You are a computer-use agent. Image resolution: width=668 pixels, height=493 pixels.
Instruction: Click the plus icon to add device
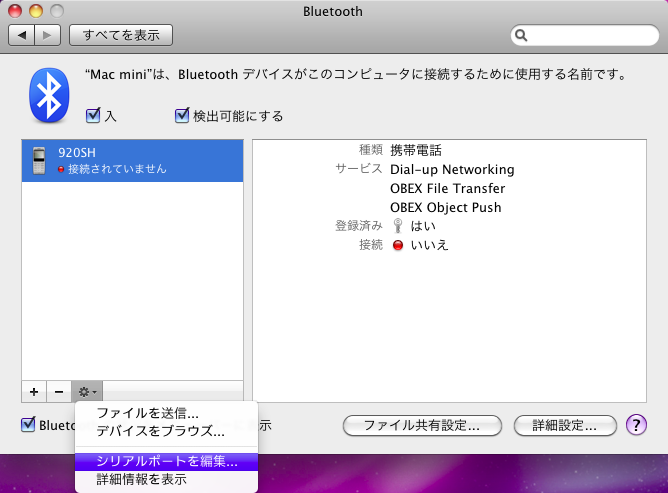(x=34, y=392)
